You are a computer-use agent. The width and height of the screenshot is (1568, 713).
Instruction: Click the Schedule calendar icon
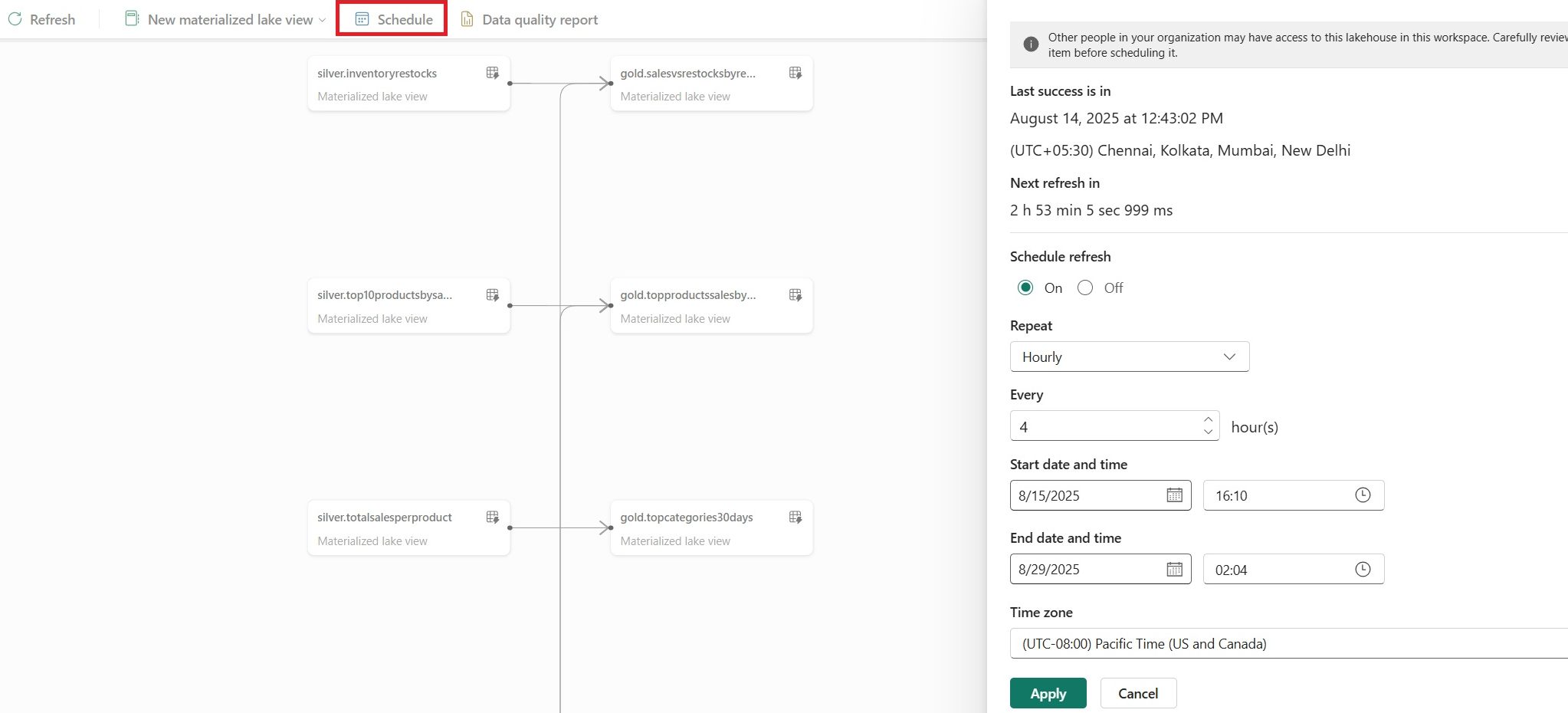tap(360, 19)
